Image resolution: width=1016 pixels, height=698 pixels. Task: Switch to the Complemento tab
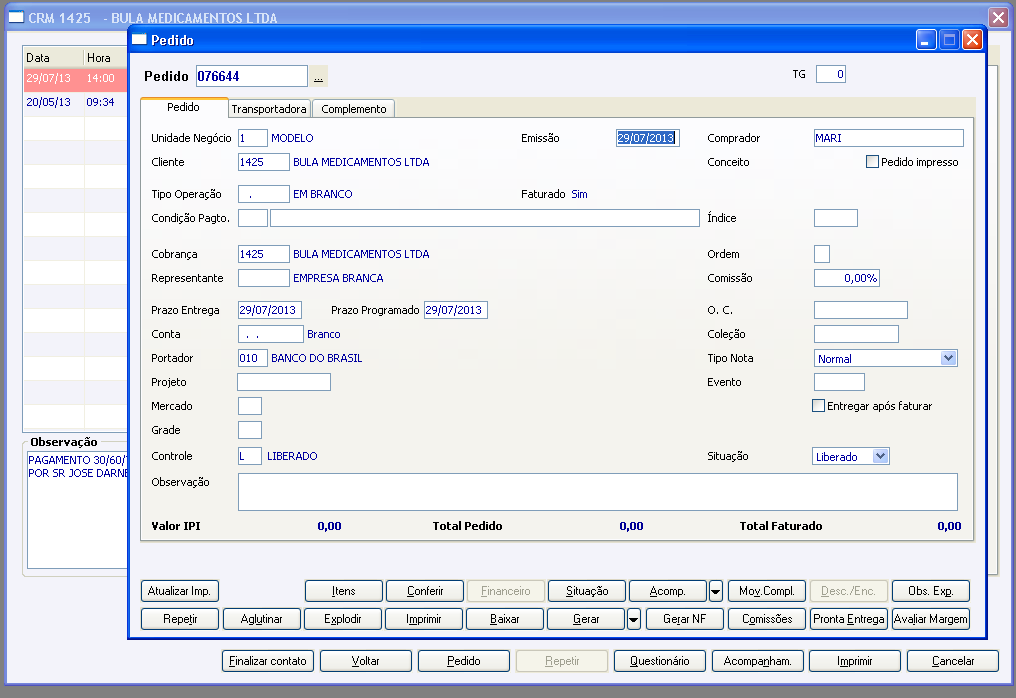click(354, 109)
